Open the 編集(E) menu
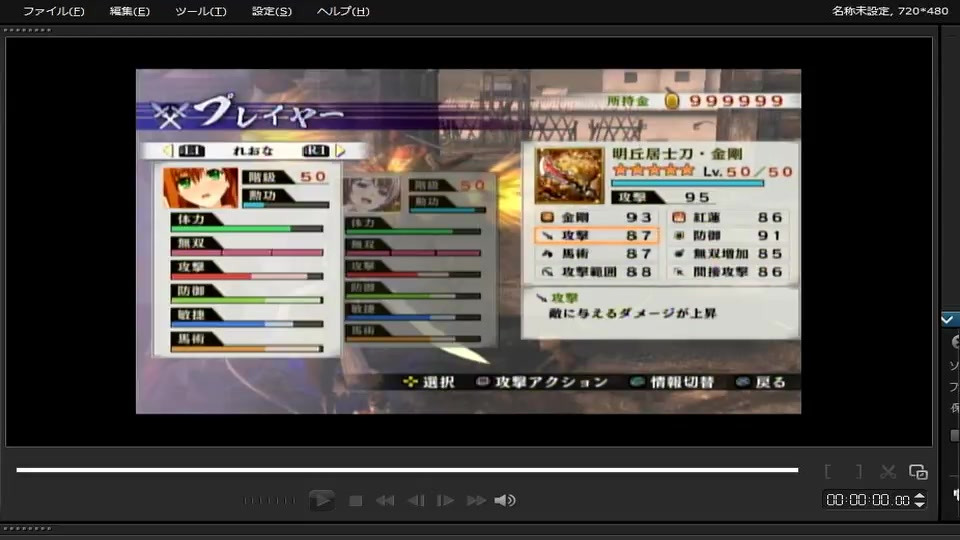 [129, 11]
